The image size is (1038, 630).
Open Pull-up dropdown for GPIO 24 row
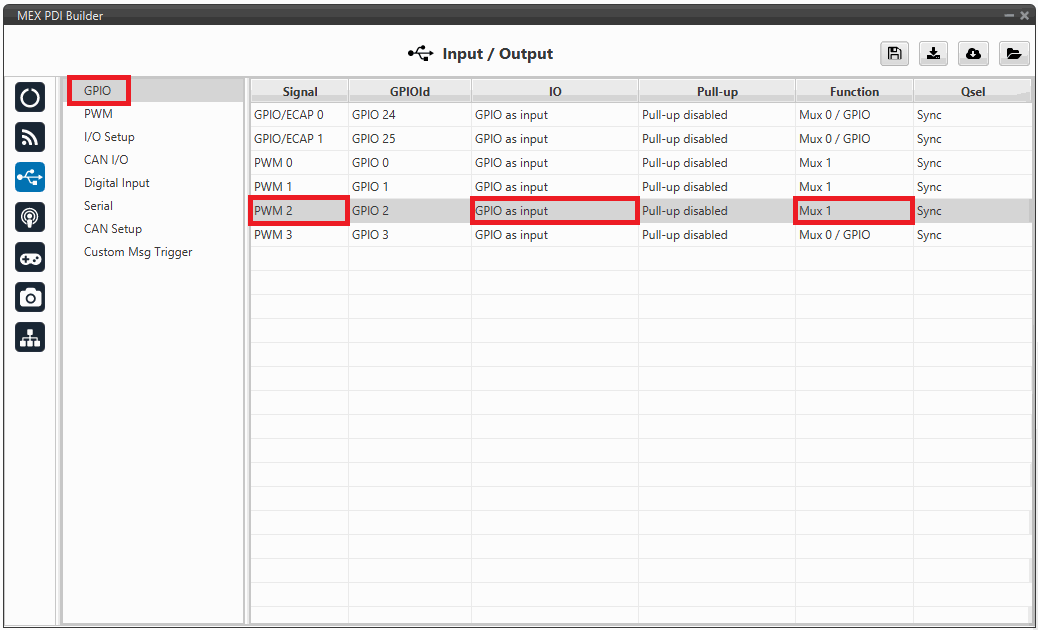click(717, 115)
